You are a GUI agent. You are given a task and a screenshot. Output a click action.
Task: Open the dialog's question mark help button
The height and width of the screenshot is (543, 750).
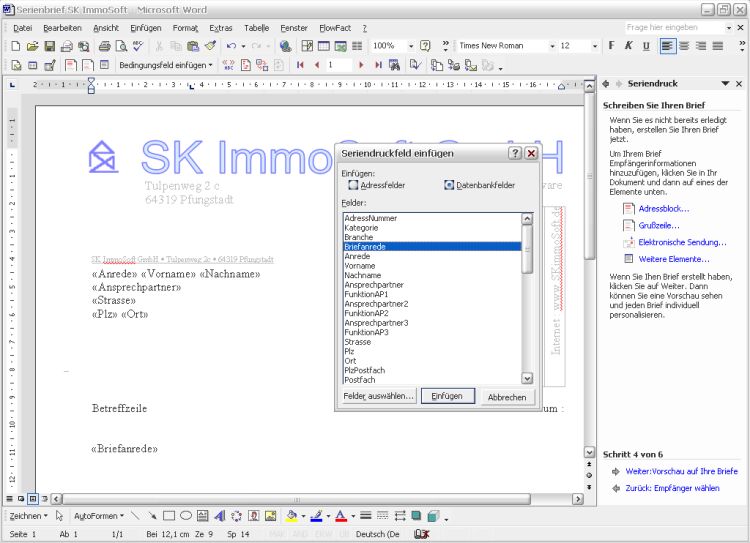click(x=515, y=154)
